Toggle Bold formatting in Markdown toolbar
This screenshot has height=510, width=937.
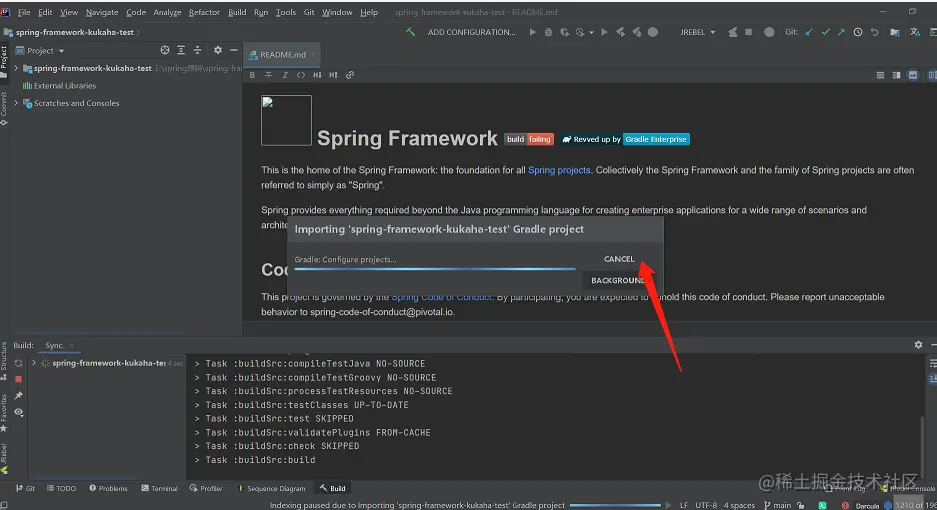pyautogui.click(x=252, y=75)
